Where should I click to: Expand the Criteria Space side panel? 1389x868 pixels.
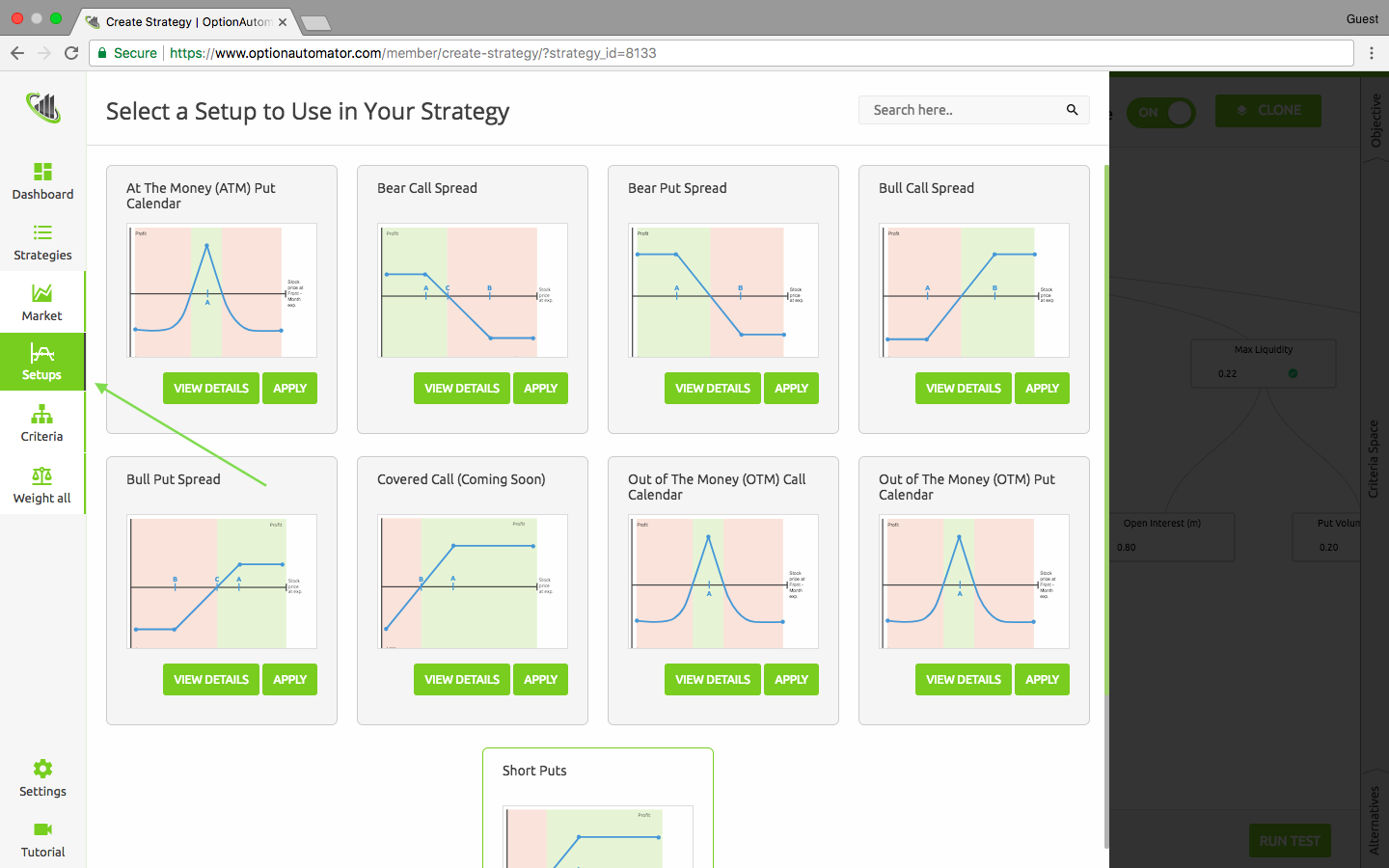tap(1374, 459)
